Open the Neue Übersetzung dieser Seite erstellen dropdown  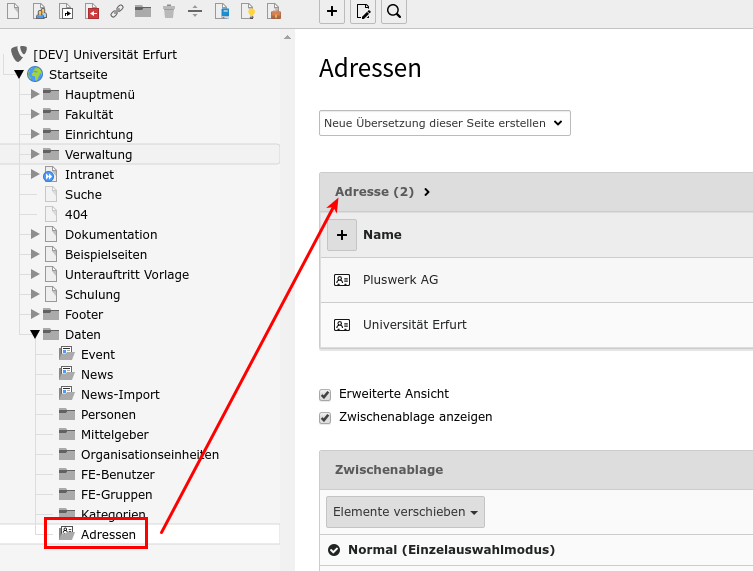tap(444, 123)
